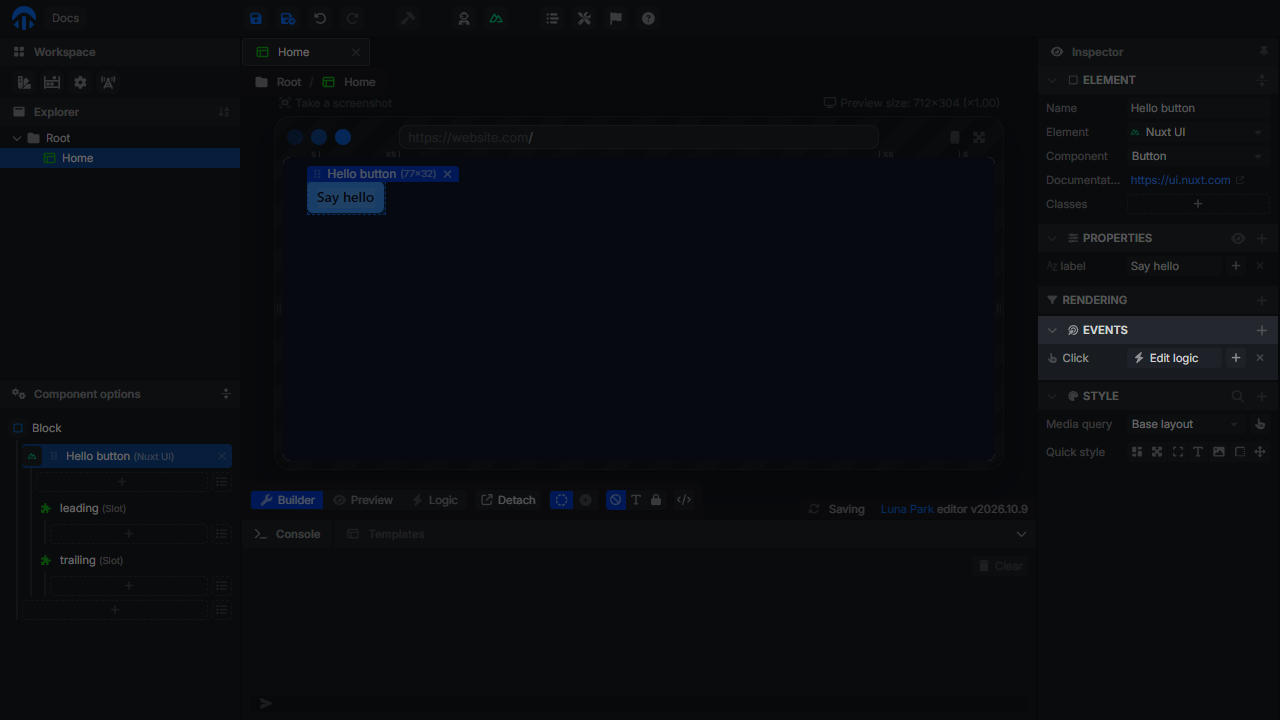Click the Name field Hello button
This screenshot has height=720, width=1280.
click(x=1197, y=108)
